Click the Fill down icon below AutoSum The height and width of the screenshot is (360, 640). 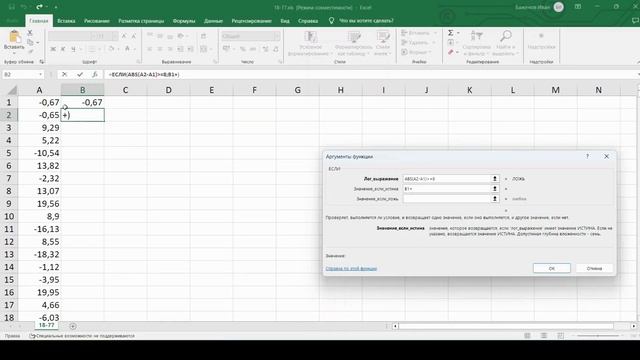click(x=451, y=42)
